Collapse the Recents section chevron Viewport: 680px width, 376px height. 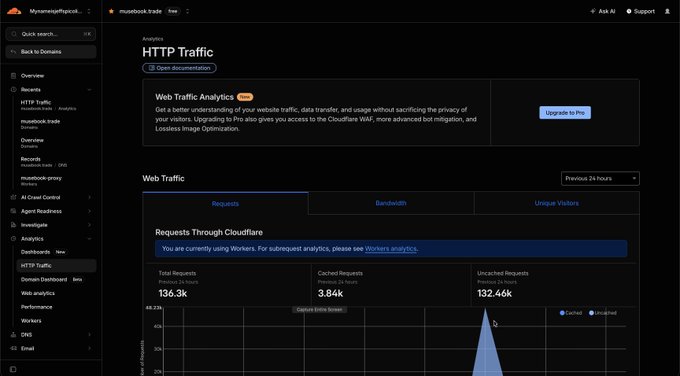89,90
